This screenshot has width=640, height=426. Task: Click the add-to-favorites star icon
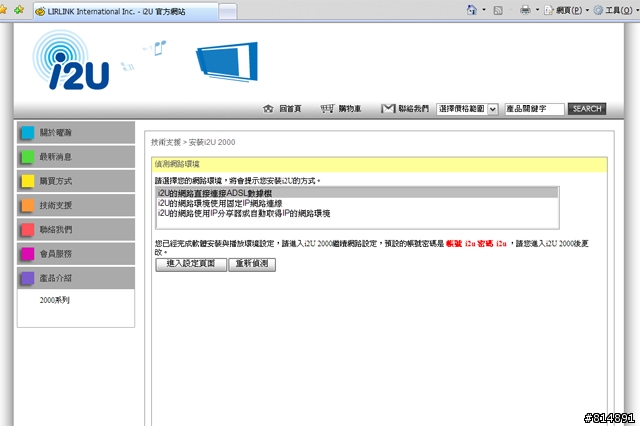19,10
